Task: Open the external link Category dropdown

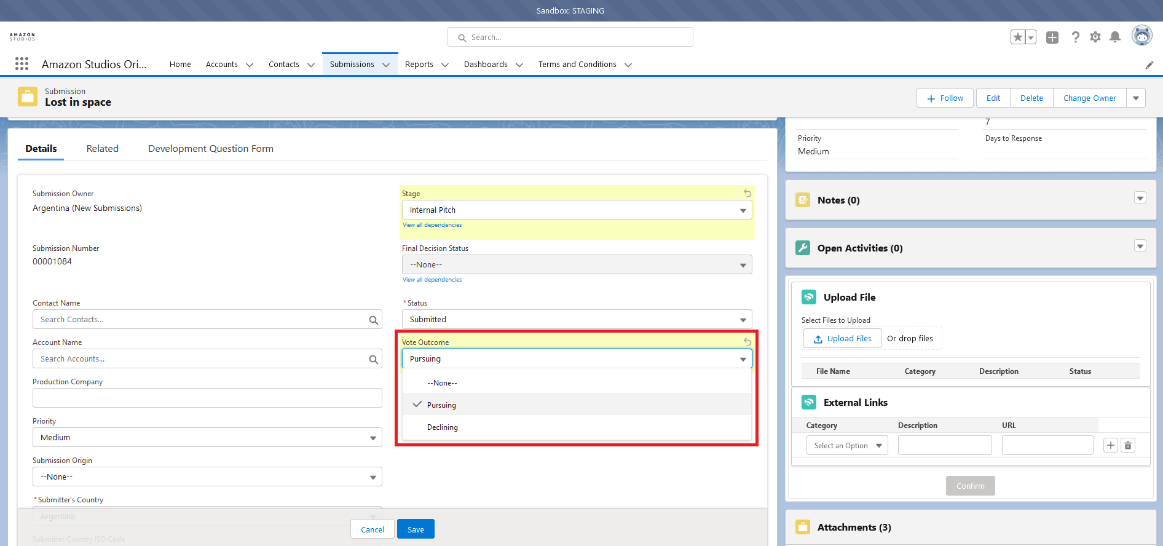Action: point(846,445)
